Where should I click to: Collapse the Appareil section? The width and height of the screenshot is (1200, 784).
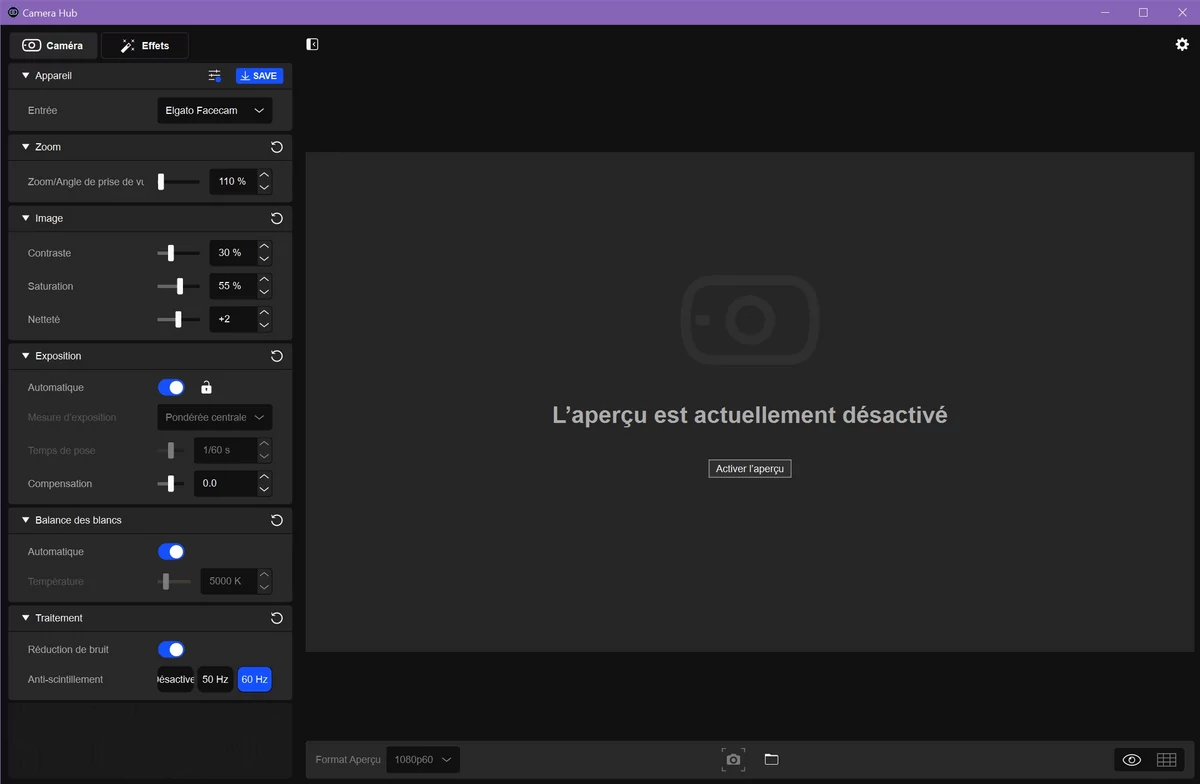[x=26, y=76]
